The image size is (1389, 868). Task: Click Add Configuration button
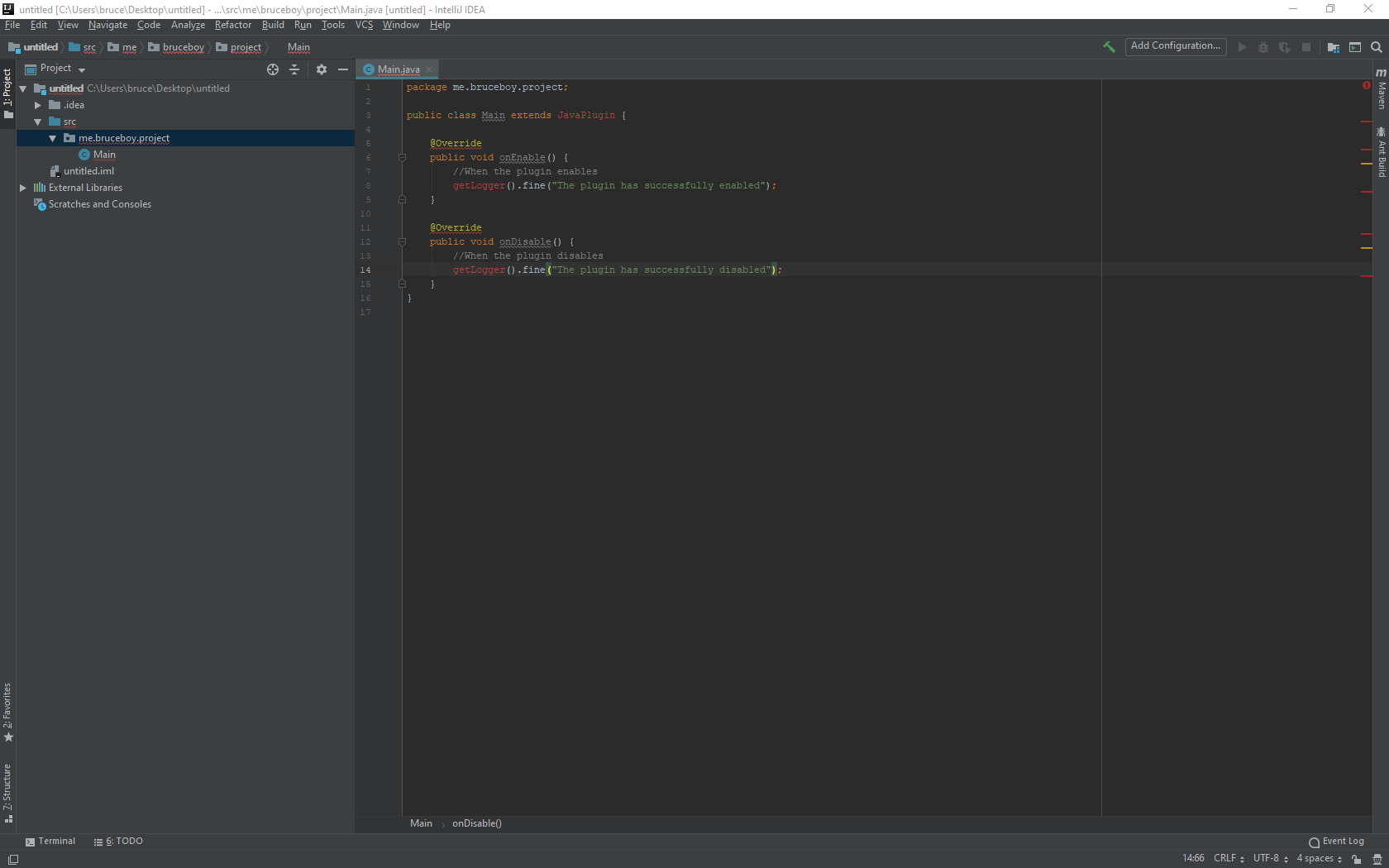[x=1175, y=46]
